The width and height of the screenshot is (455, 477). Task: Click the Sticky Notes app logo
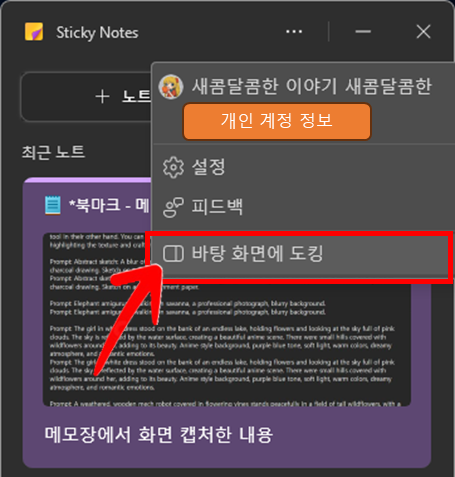[34, 32]
